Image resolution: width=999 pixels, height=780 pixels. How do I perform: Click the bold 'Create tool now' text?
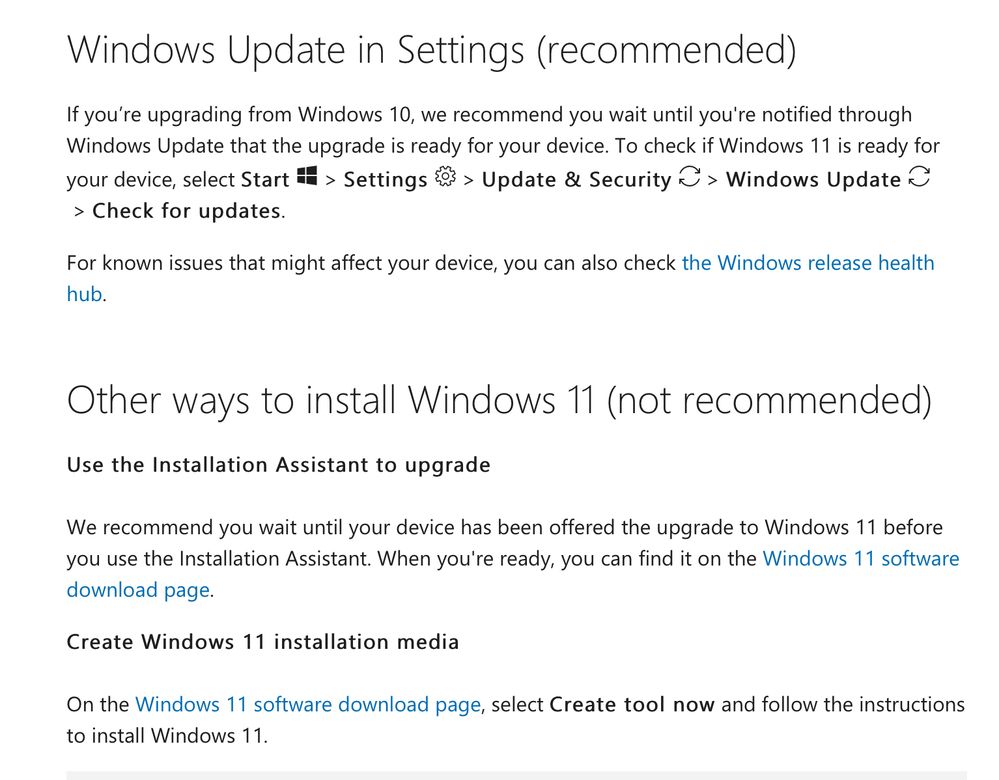632,704
